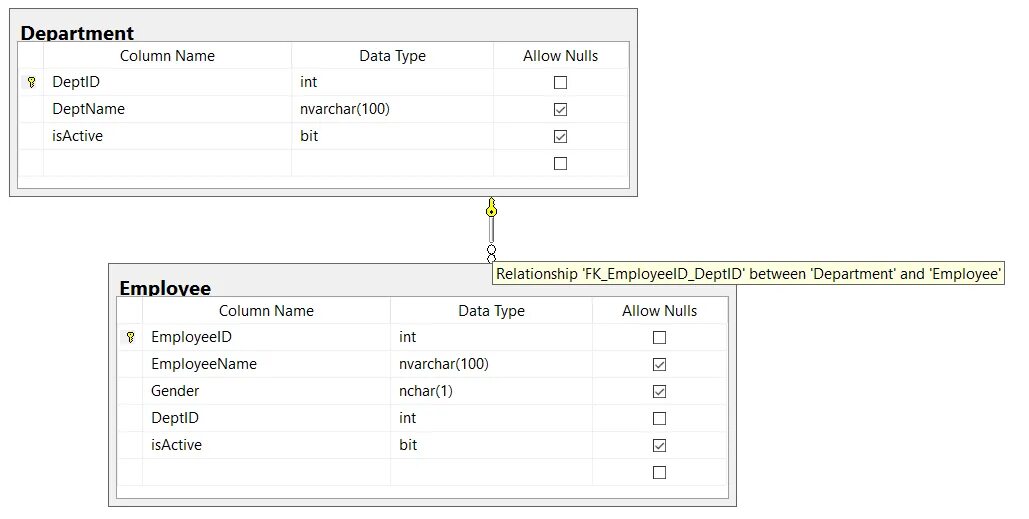Click the empty column name cell in Department
This screenshot has width=1029, height=519.
(x=167, y=163)
